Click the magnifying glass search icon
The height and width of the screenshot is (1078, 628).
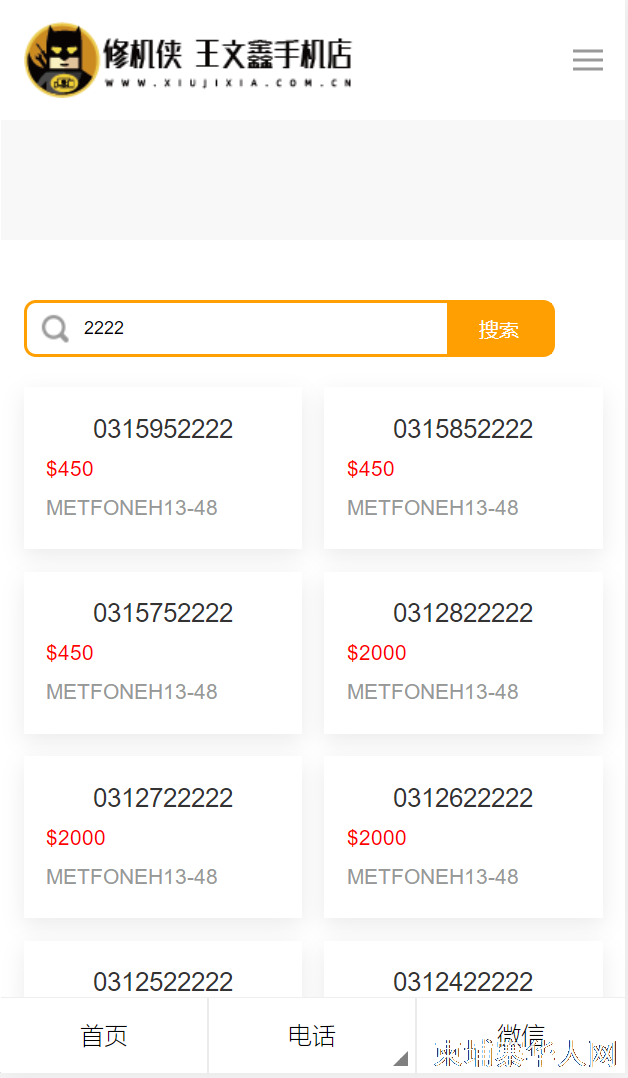[55, 329]
